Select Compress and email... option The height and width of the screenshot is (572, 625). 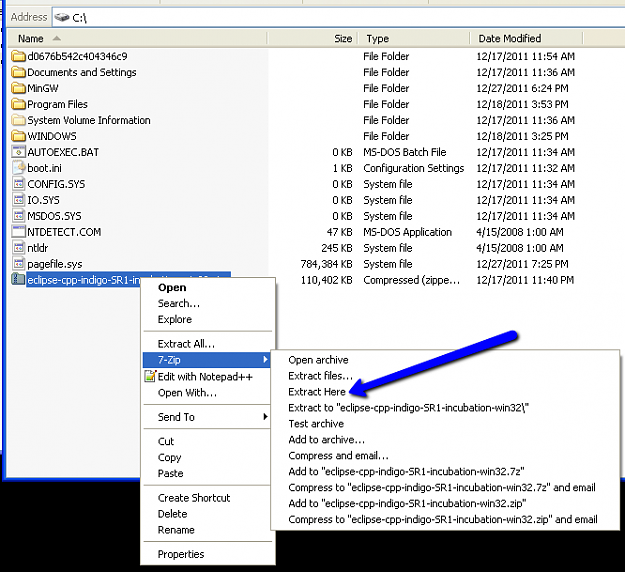445,456
